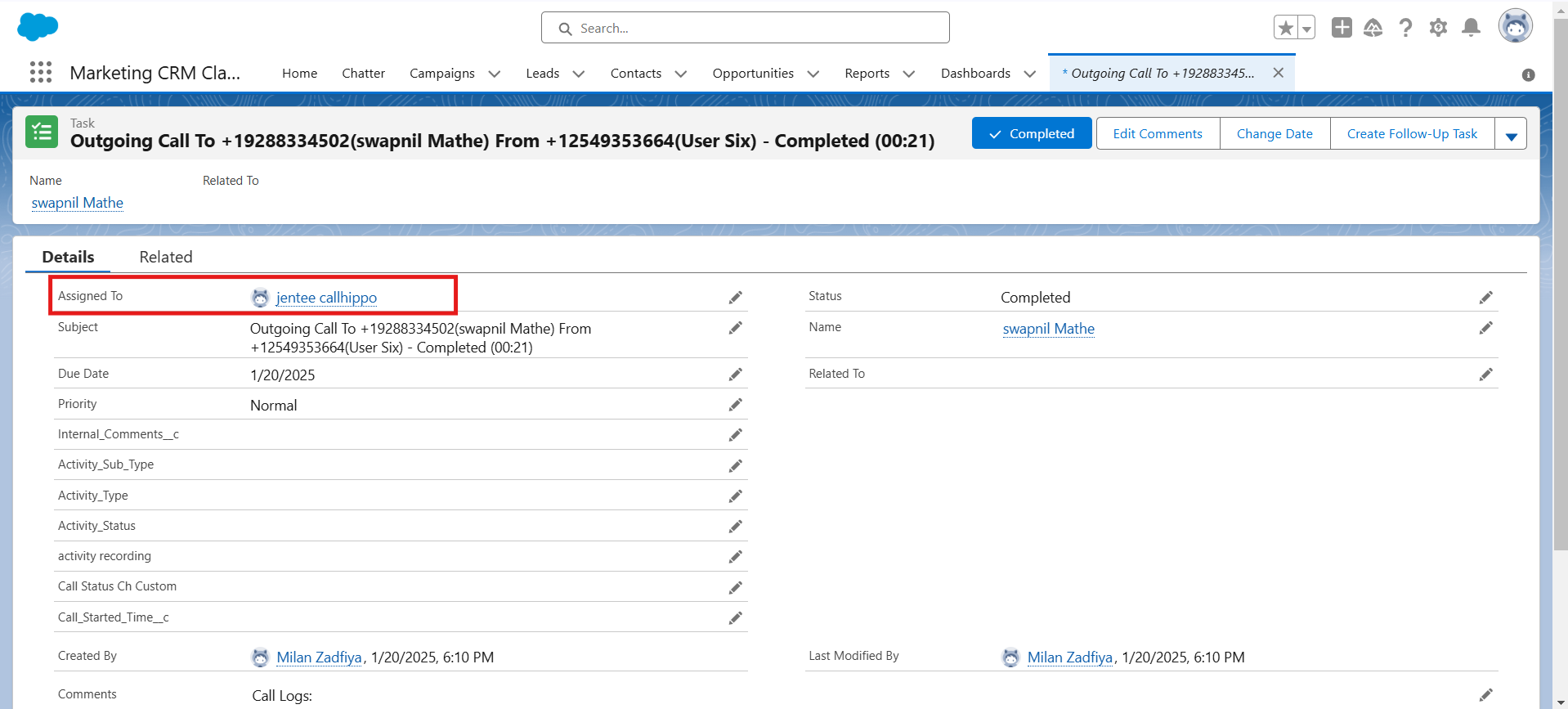
Task: Click the Completed status button
Action: point(1032,133)
